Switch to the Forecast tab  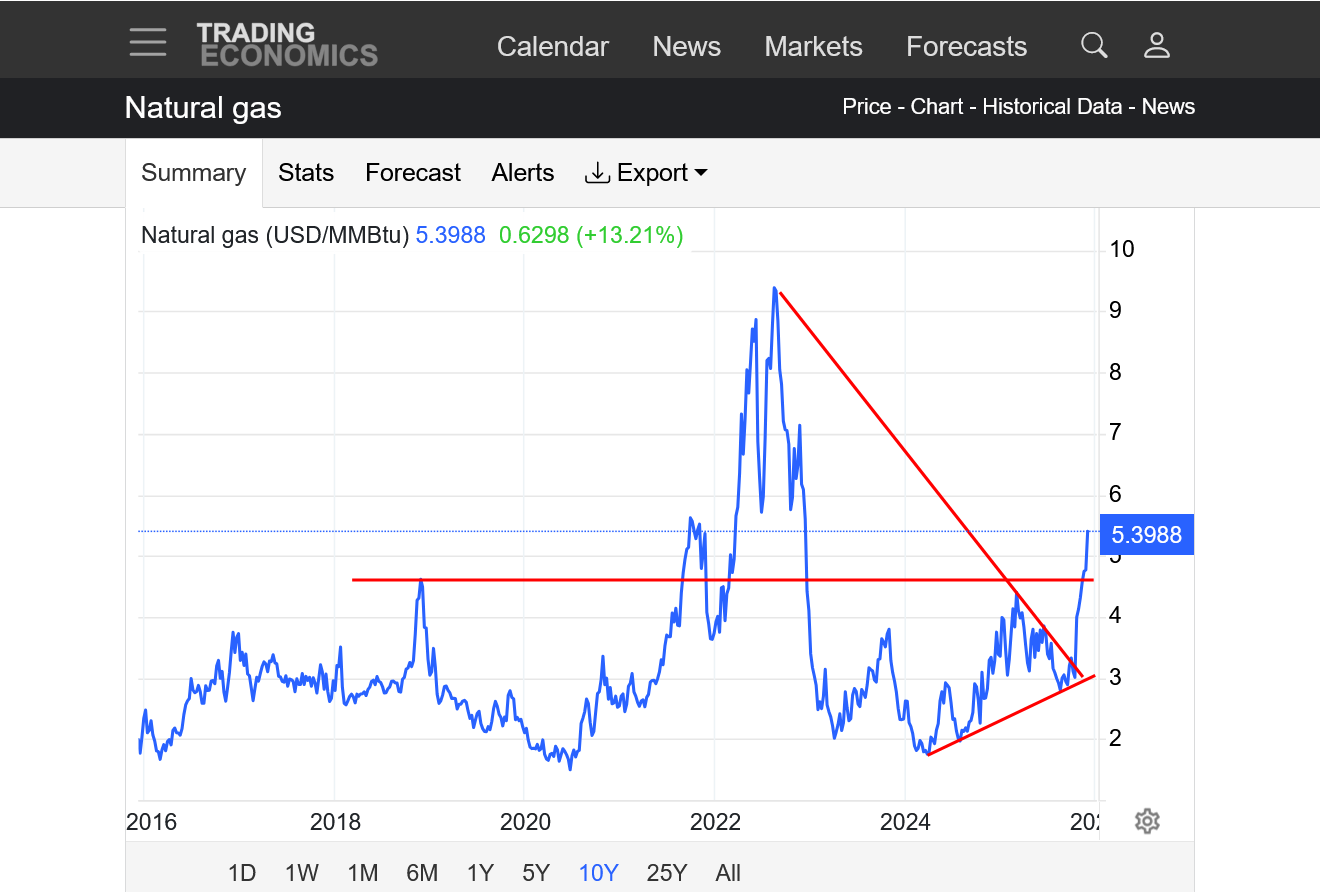point(413,173)
